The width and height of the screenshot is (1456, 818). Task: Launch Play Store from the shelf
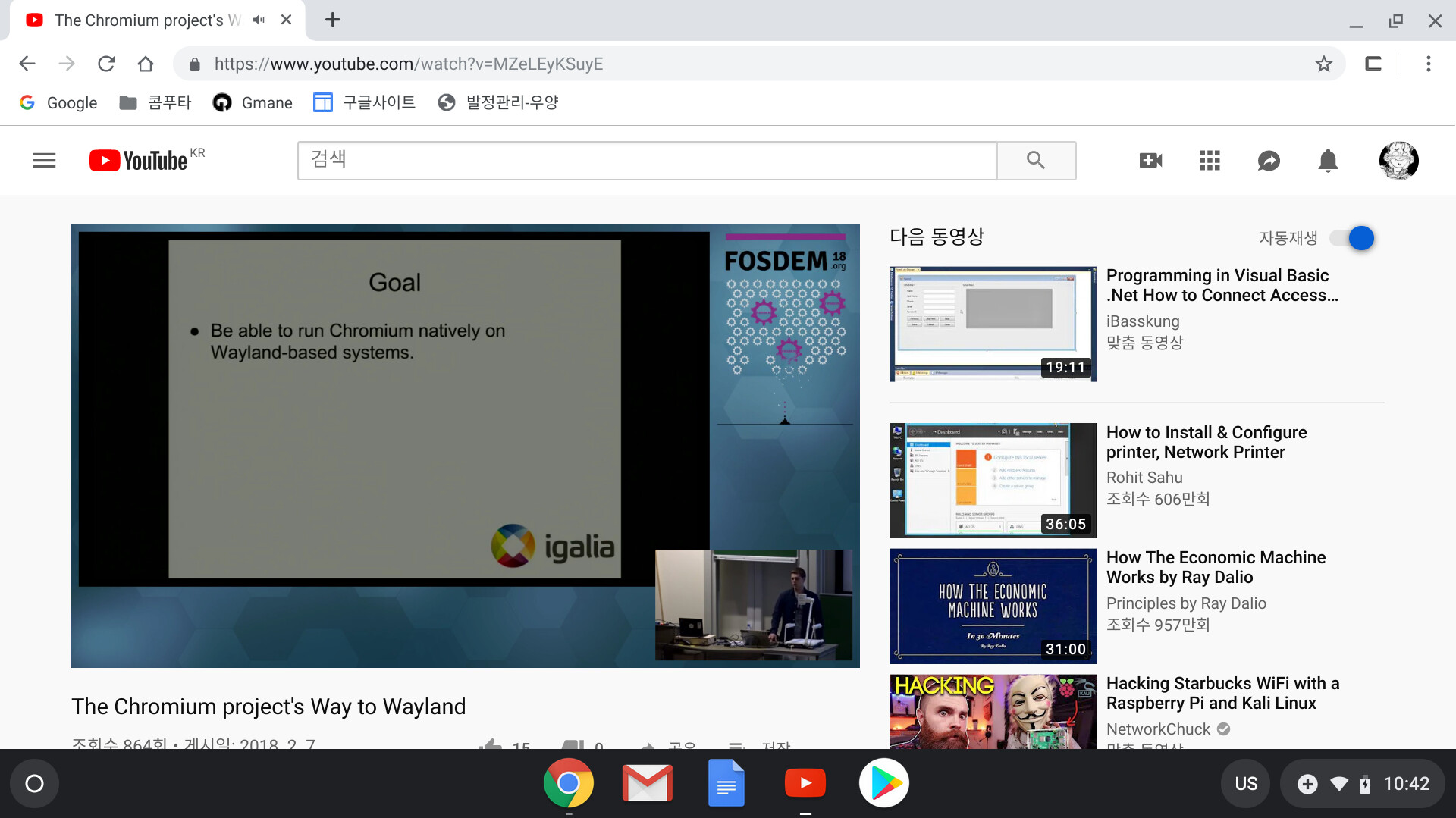[x=884, y=783]
